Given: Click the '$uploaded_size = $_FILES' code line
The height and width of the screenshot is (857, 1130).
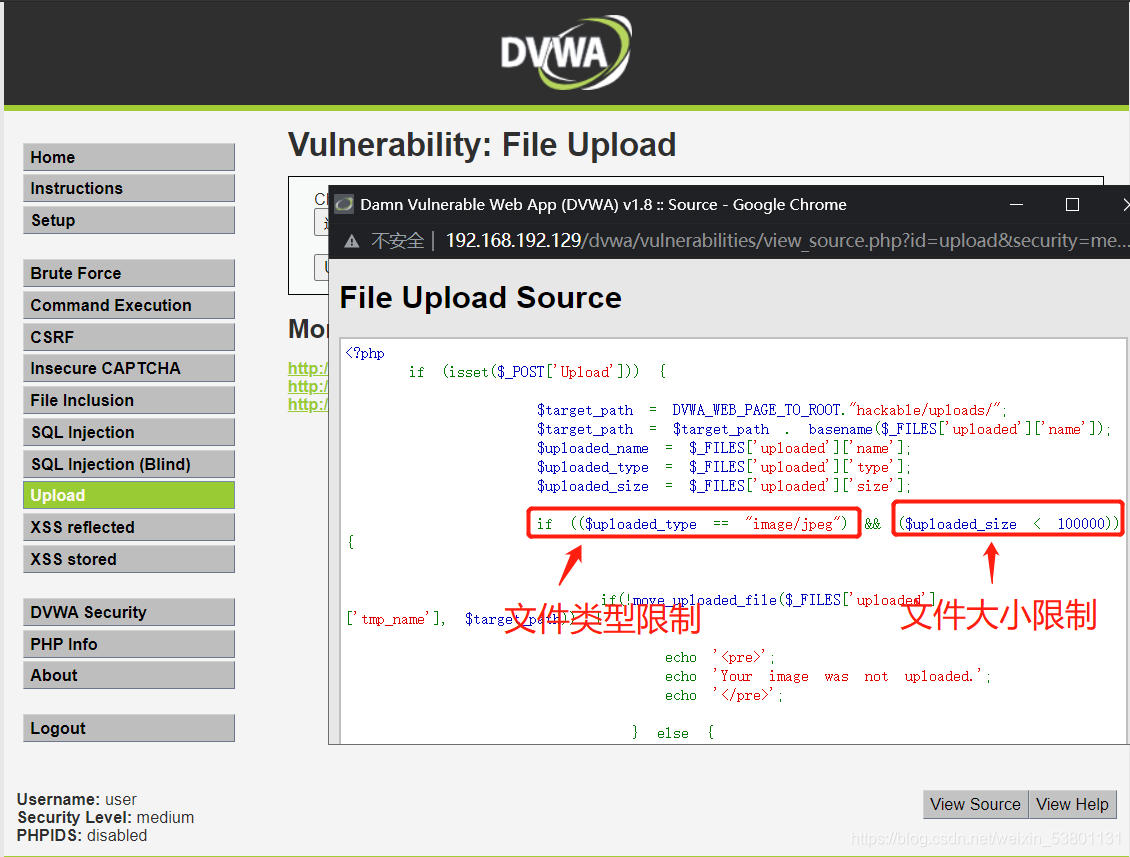Looking at the screenshot, I should point(724,486).
